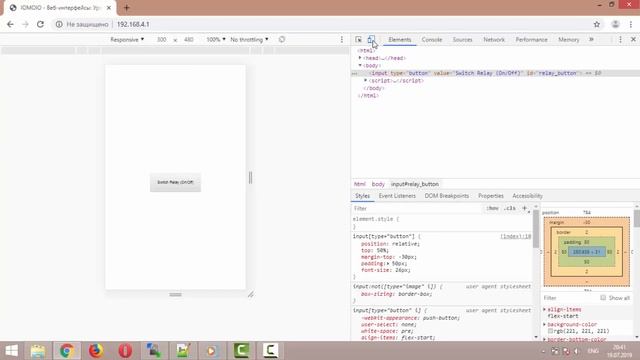640x360 pixels.
Task: Expand the align-items computed property
Action: (544, 309)
